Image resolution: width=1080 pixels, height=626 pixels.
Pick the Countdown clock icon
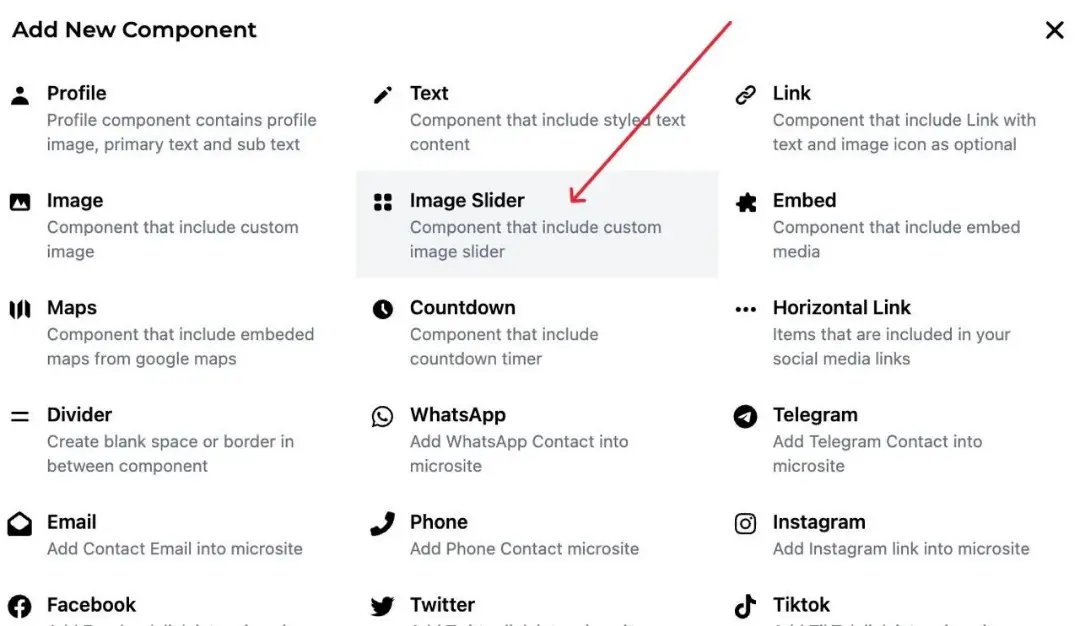(383, 309)
